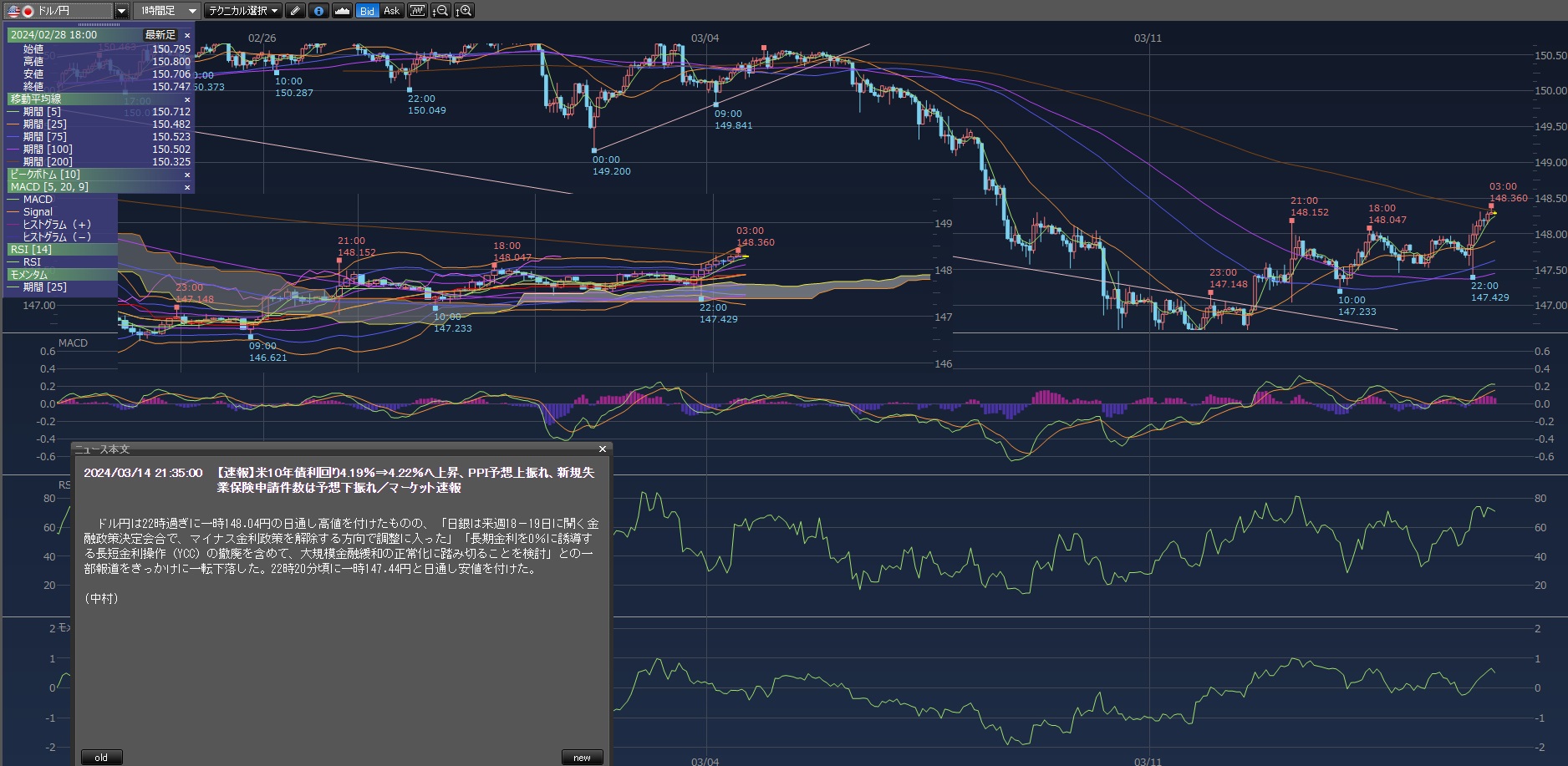Switch price display to Bid
Image resolution: width=1568 pixels, height=766 pixels.
367,11
